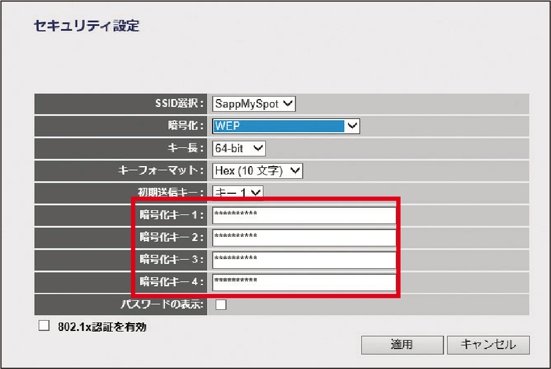Image resolution: width=551 pixels, height=369 pixels.
Task: Click the 暗号化キー 3 password field
Action: point(304,260)
